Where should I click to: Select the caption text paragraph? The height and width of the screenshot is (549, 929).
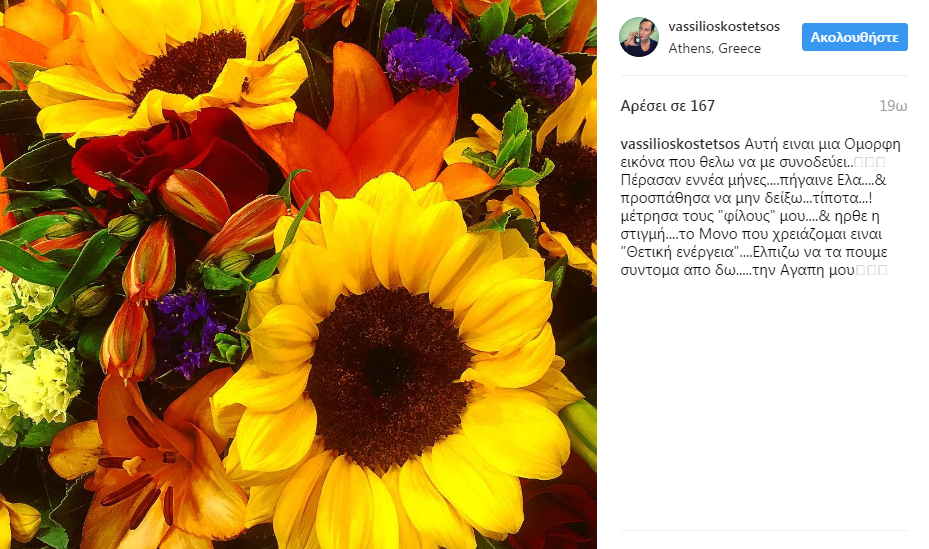click(x=761, y=207)
